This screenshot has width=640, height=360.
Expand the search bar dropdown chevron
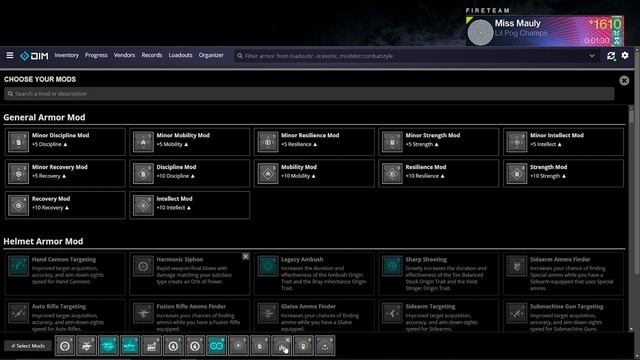(592, 56)
